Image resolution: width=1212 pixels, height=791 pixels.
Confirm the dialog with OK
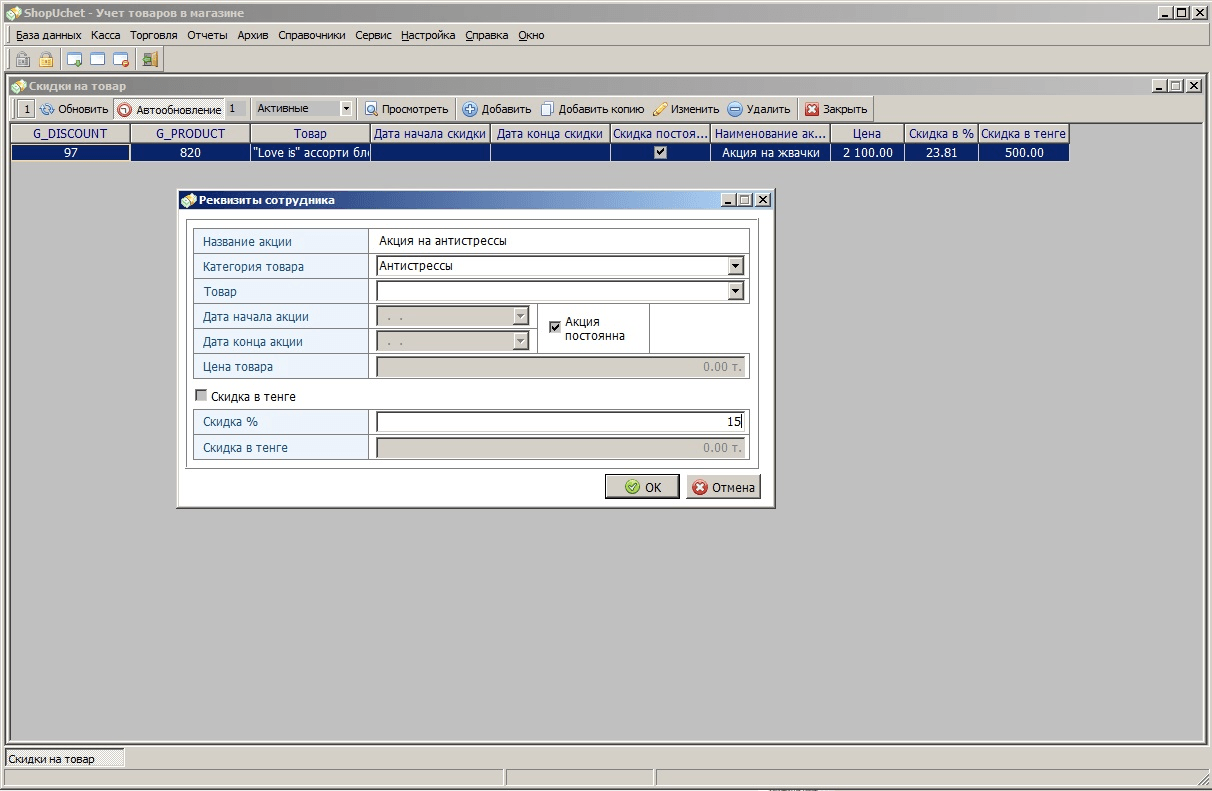pos(642,487)
